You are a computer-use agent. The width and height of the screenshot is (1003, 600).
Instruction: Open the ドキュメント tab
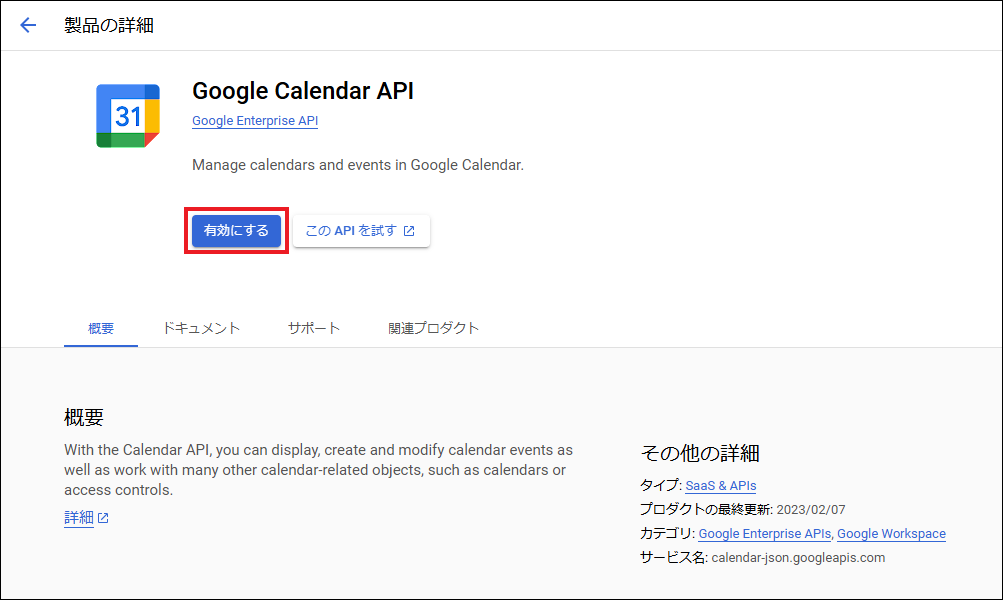(x=201, y=328)
